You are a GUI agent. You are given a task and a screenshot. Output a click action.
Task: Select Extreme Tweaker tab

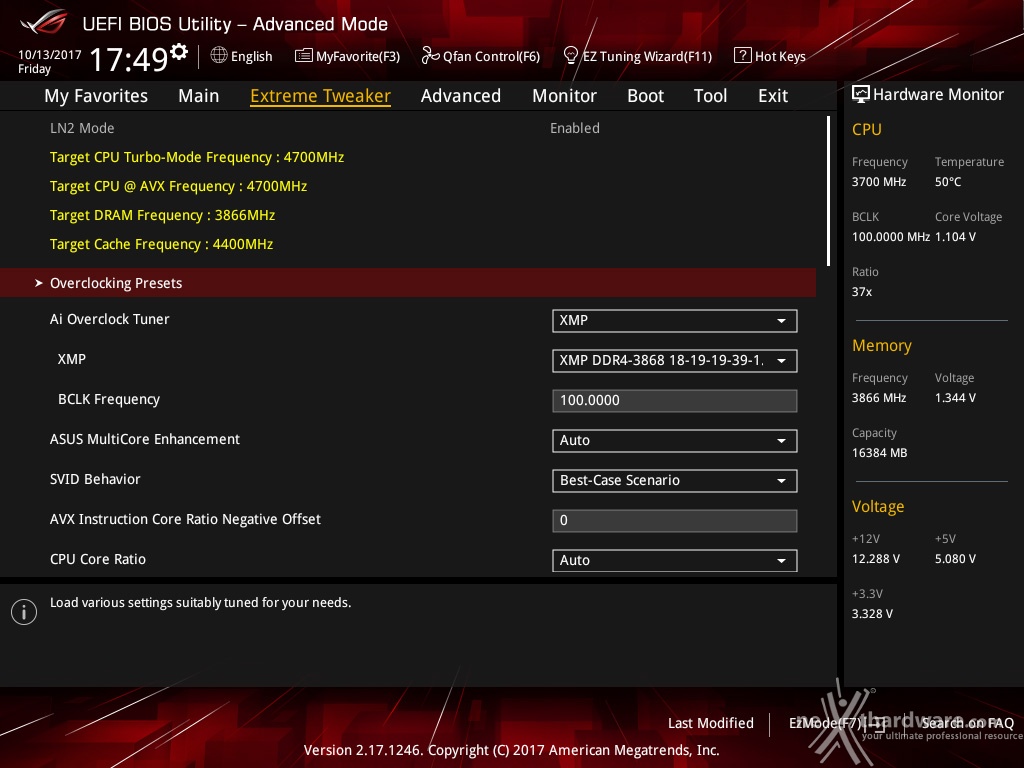click(x=321, y=96)
